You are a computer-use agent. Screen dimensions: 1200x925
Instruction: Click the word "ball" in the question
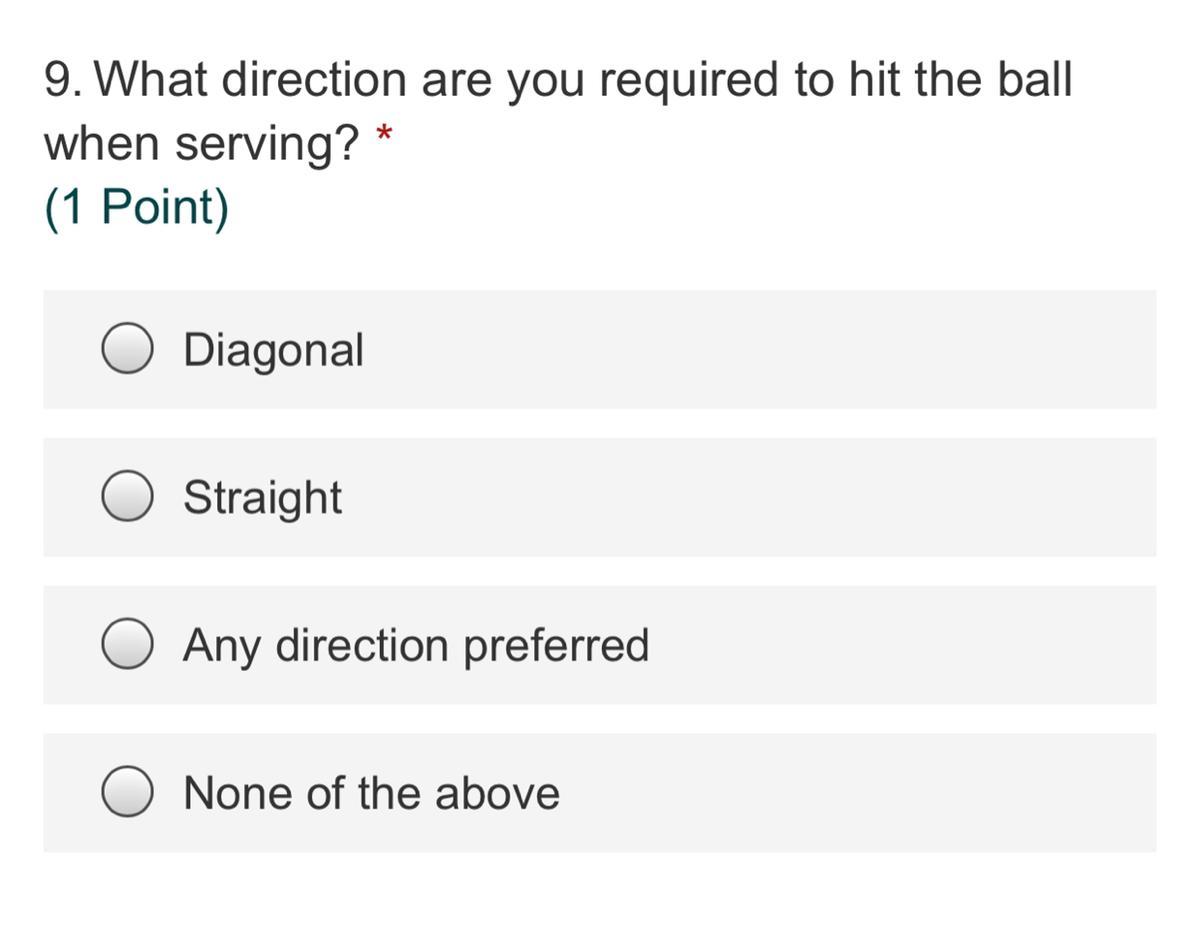(x=1034, y=80)
